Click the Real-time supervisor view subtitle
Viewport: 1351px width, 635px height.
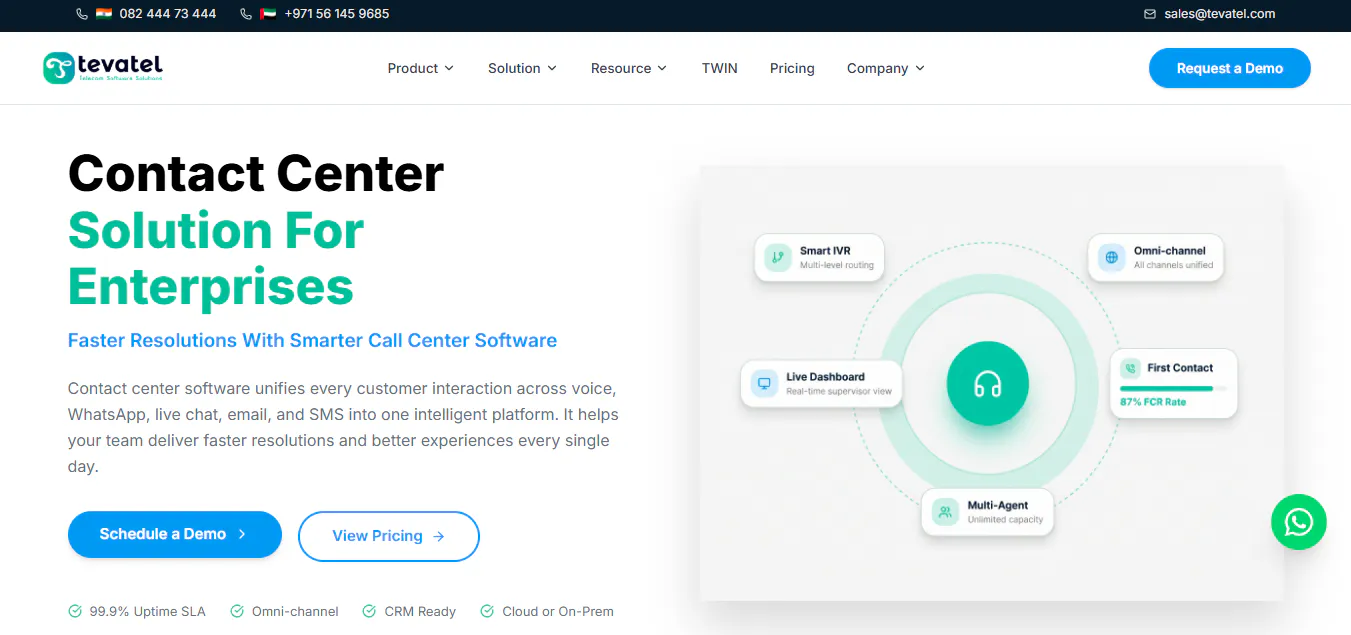point(839,391)
